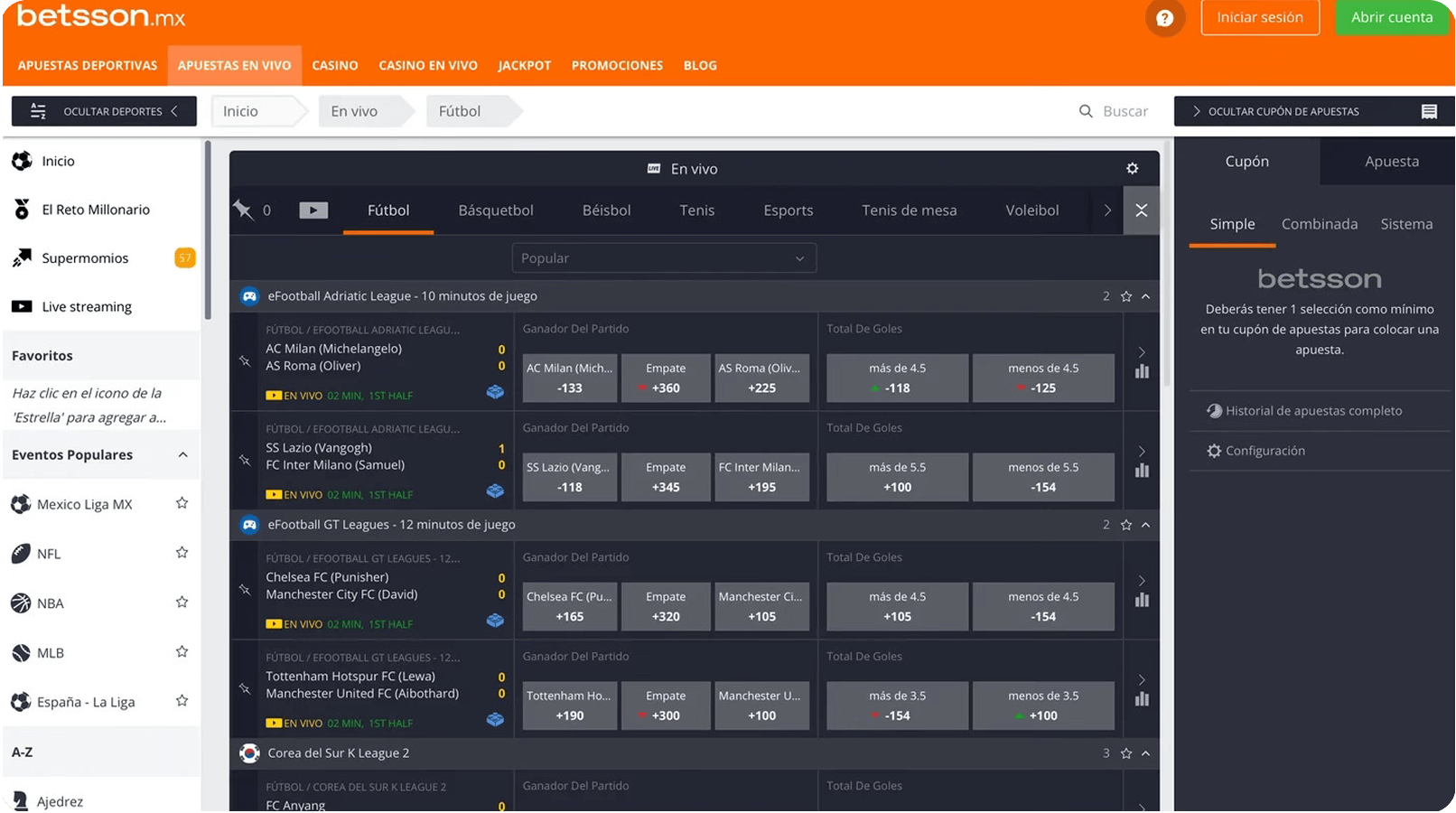Click the live video filter icon
Image resolution: width=1456 pixels, height=813 pixels.
point(313,210)
